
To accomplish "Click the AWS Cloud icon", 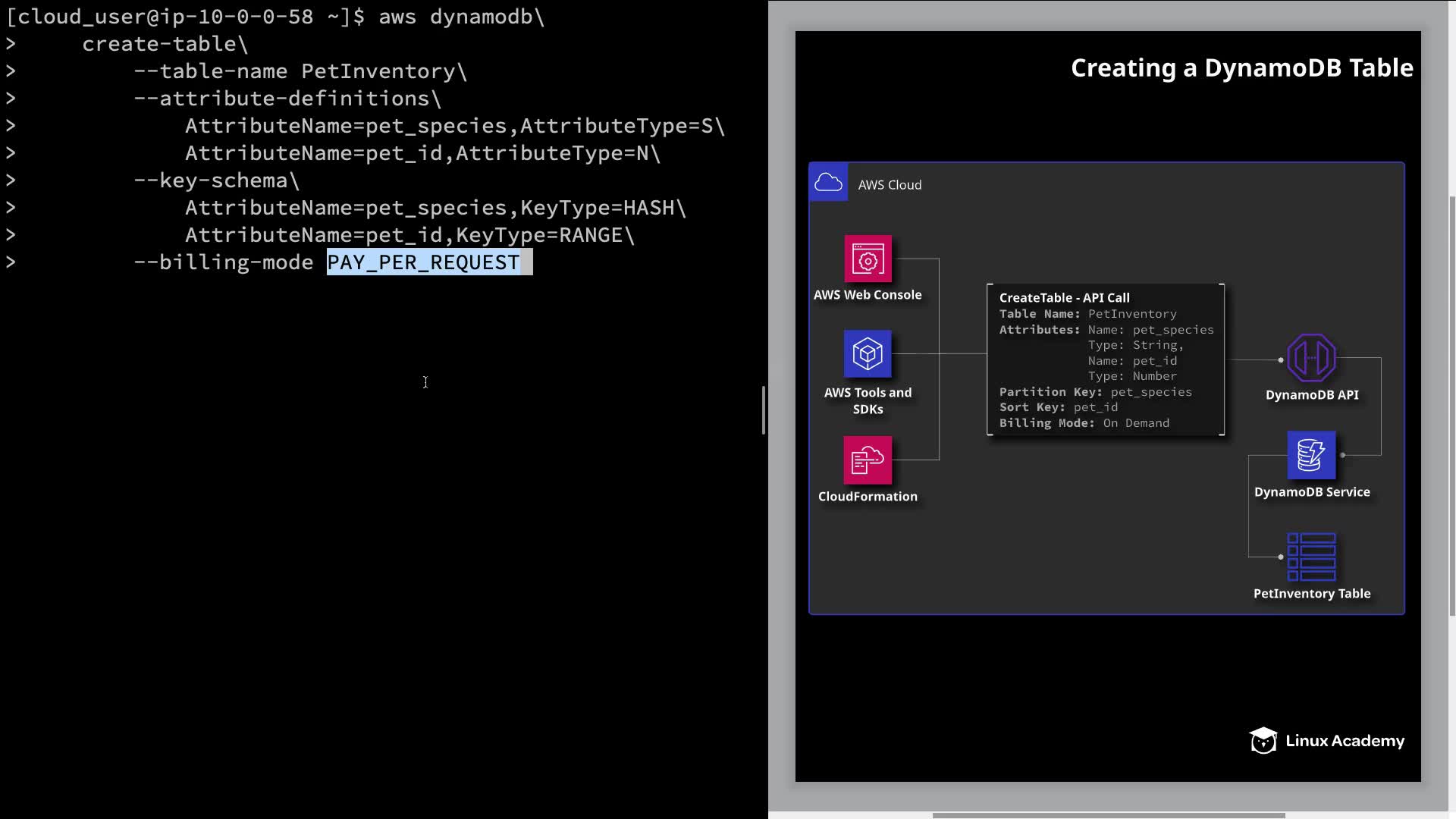I will click(828, 183).
